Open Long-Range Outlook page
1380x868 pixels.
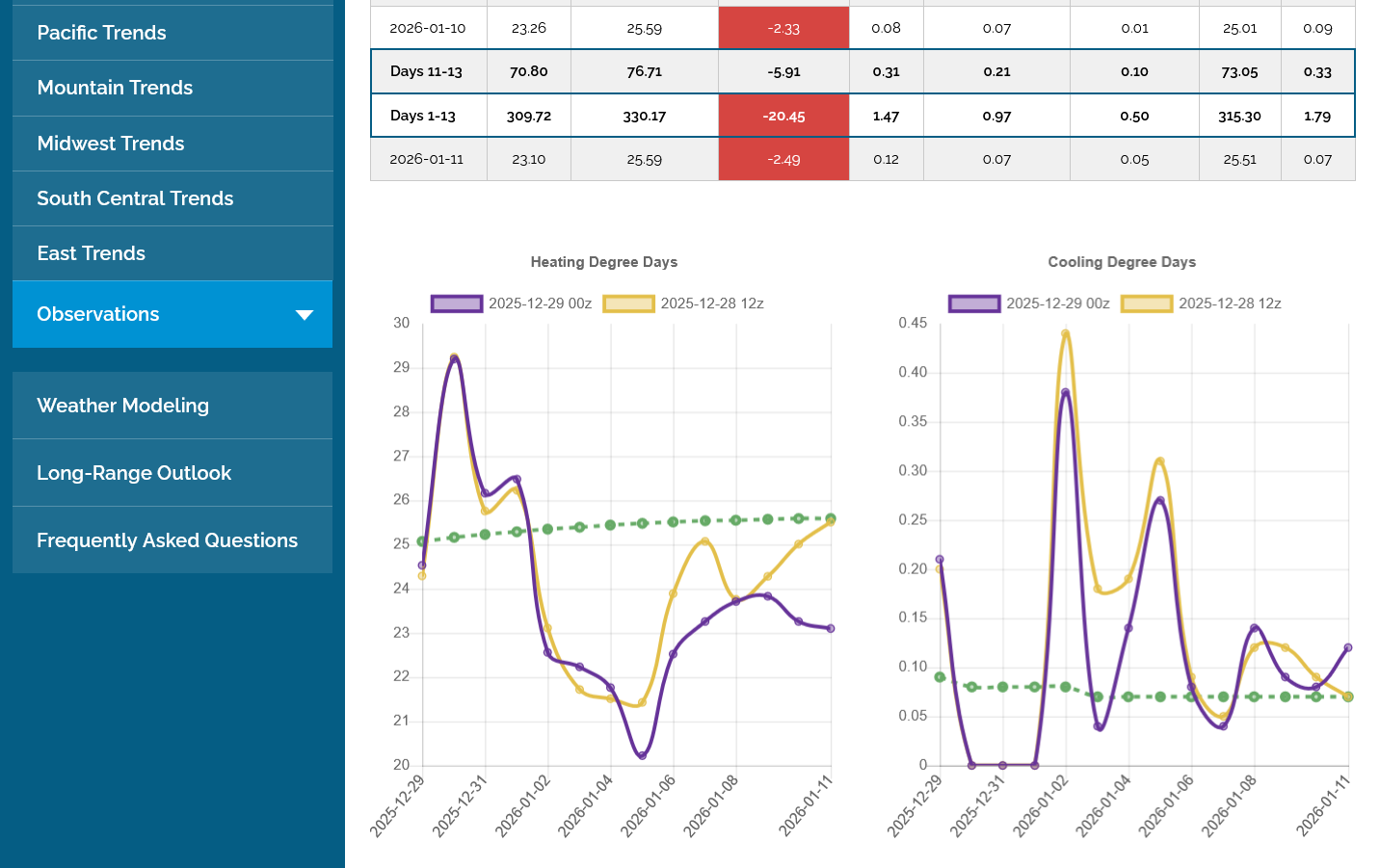134,473
